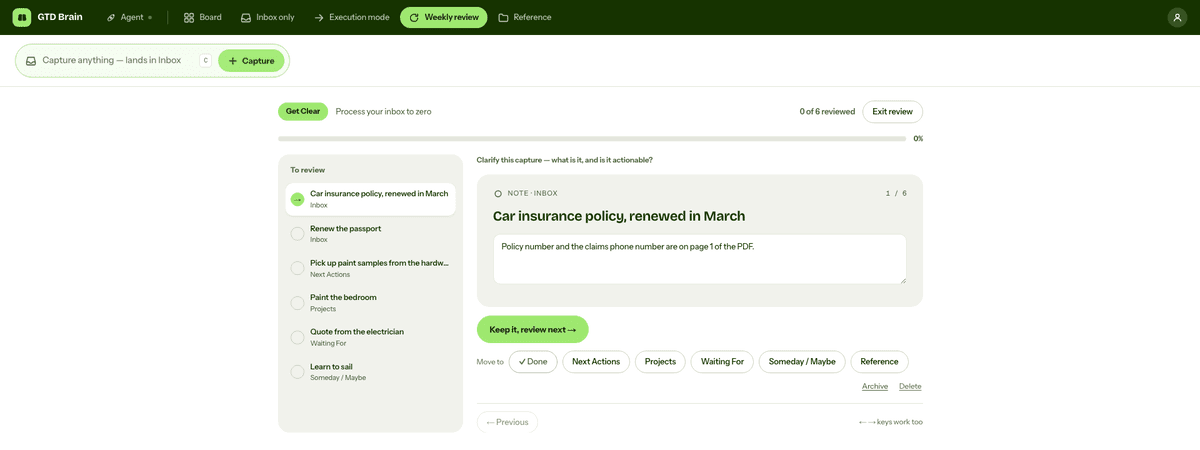The height and width of the screenshot is (450, 1200).
Task: Click the NOTE · INBOX label
Action: [x=533, y=193]
